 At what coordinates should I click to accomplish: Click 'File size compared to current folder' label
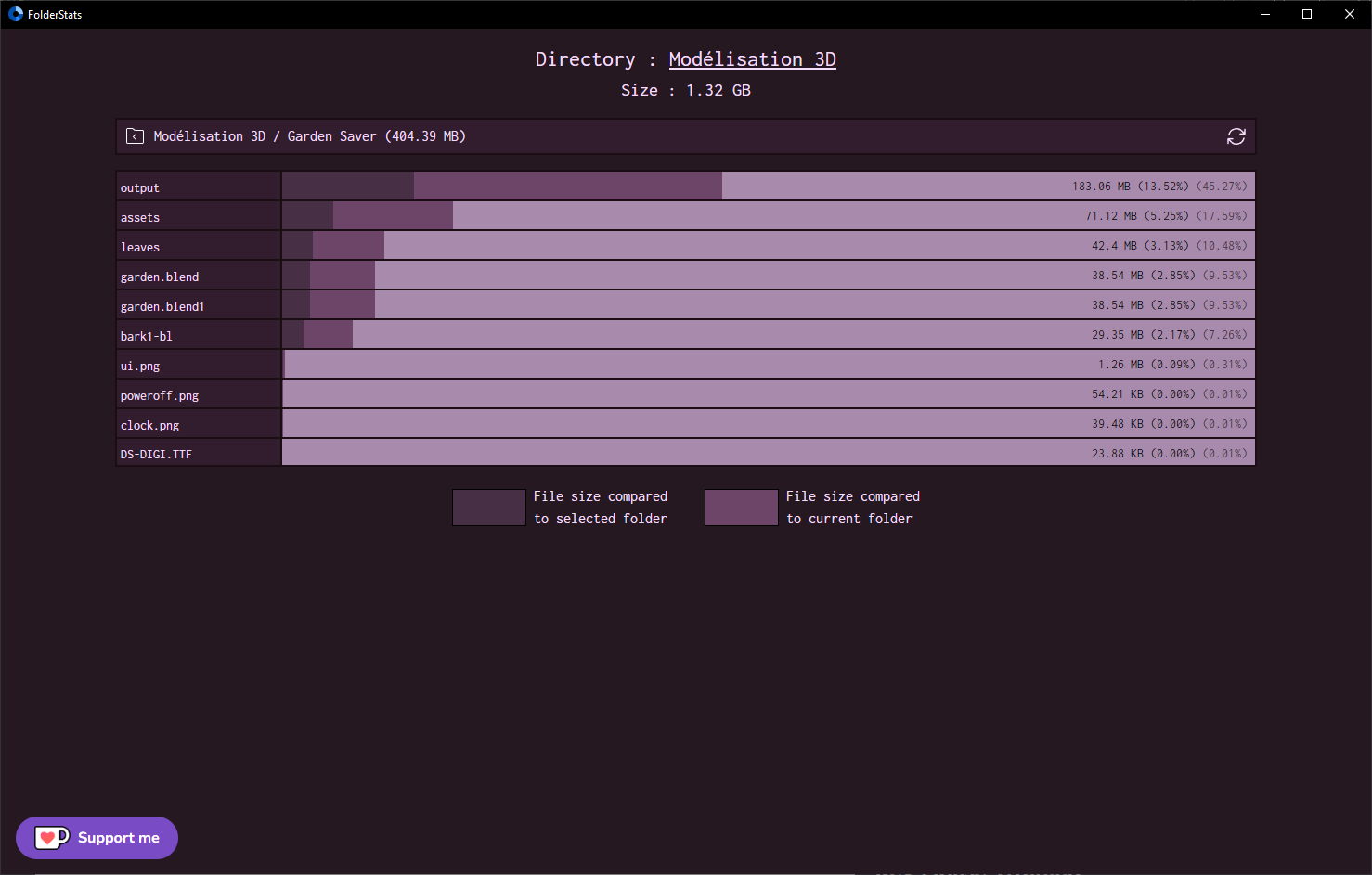pos(853,508)
